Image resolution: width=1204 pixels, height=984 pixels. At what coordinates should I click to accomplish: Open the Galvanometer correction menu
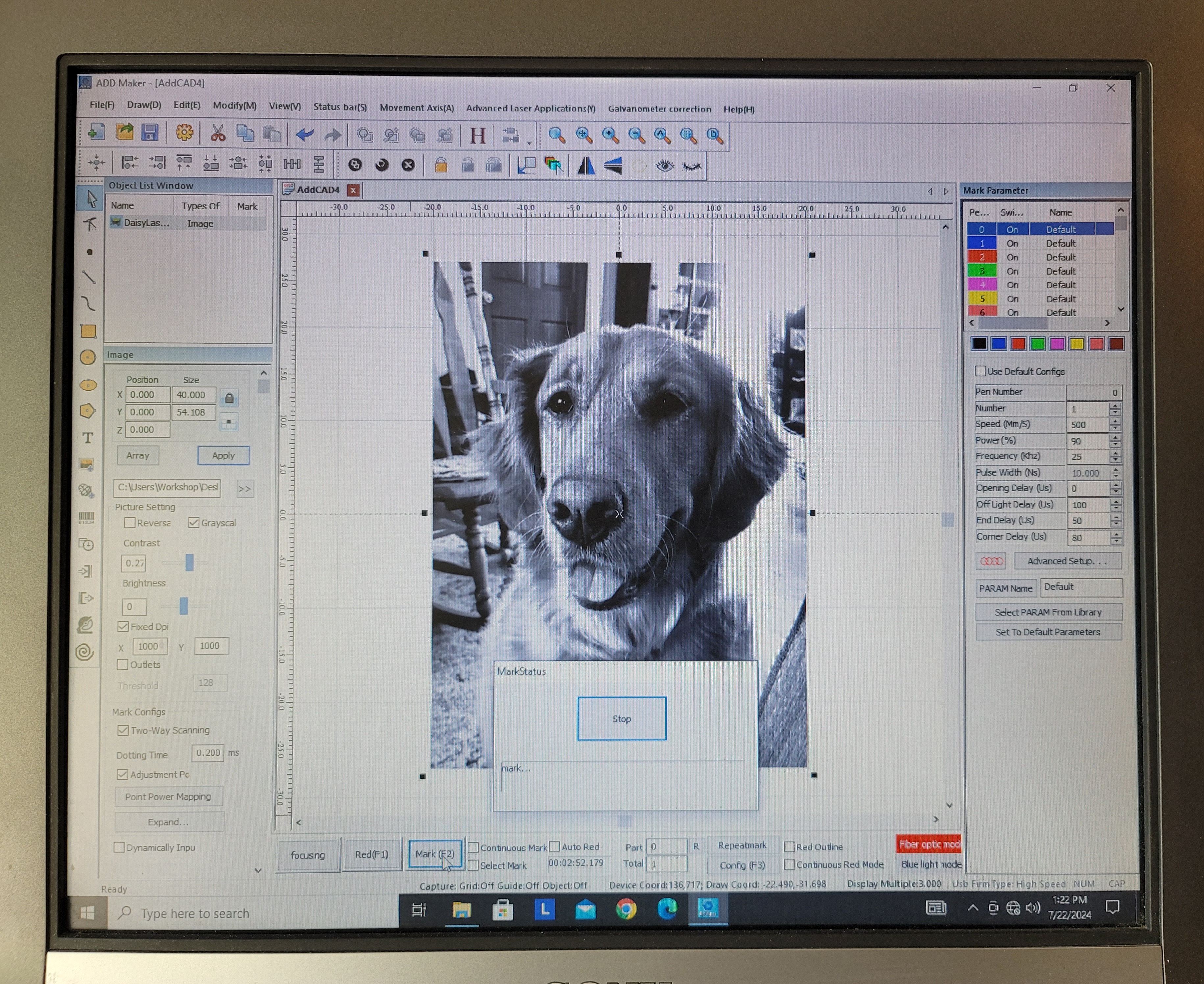[659, 109]
